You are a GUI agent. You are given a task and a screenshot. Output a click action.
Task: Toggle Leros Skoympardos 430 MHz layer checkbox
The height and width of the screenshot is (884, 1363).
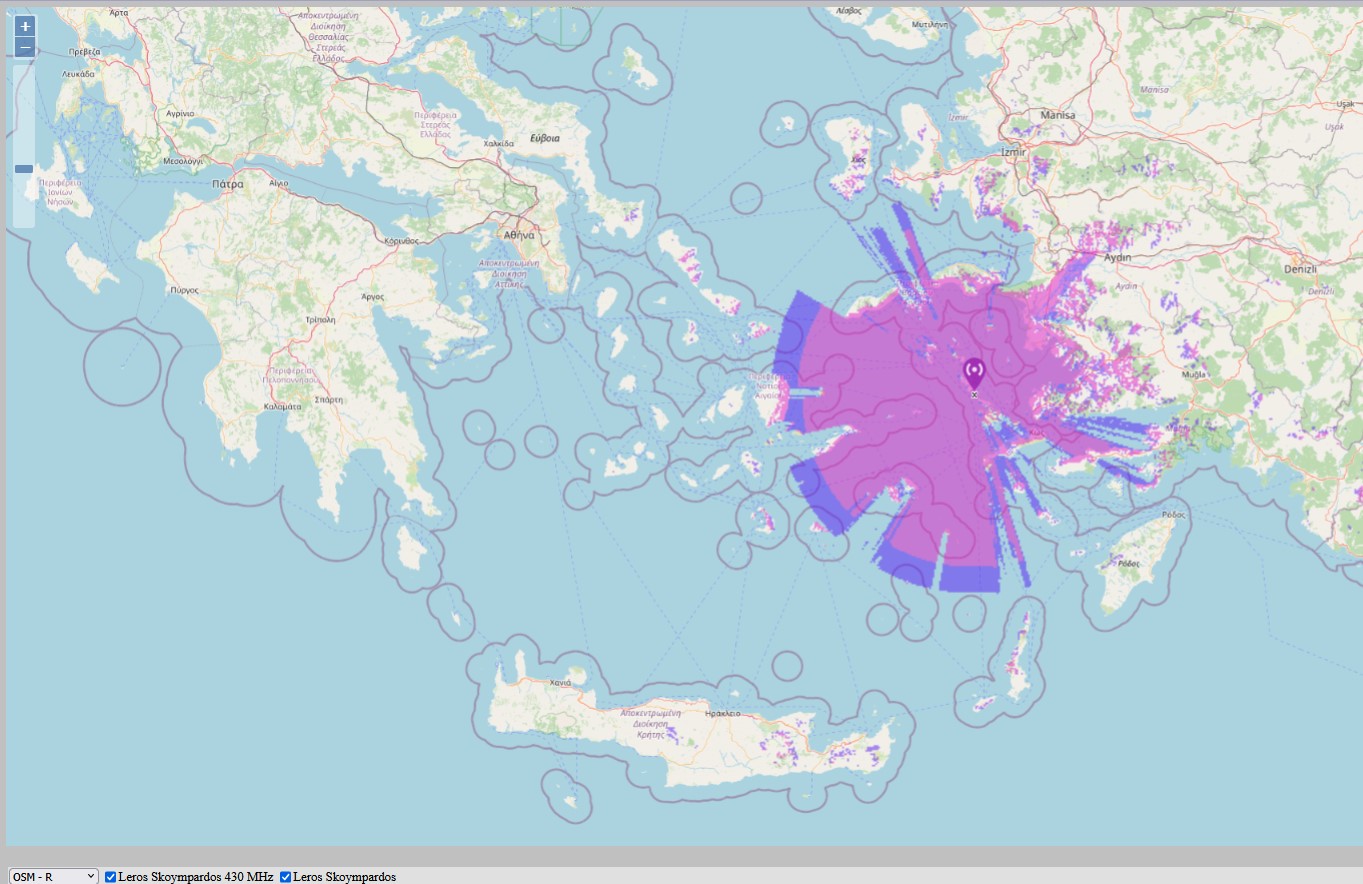110,877
